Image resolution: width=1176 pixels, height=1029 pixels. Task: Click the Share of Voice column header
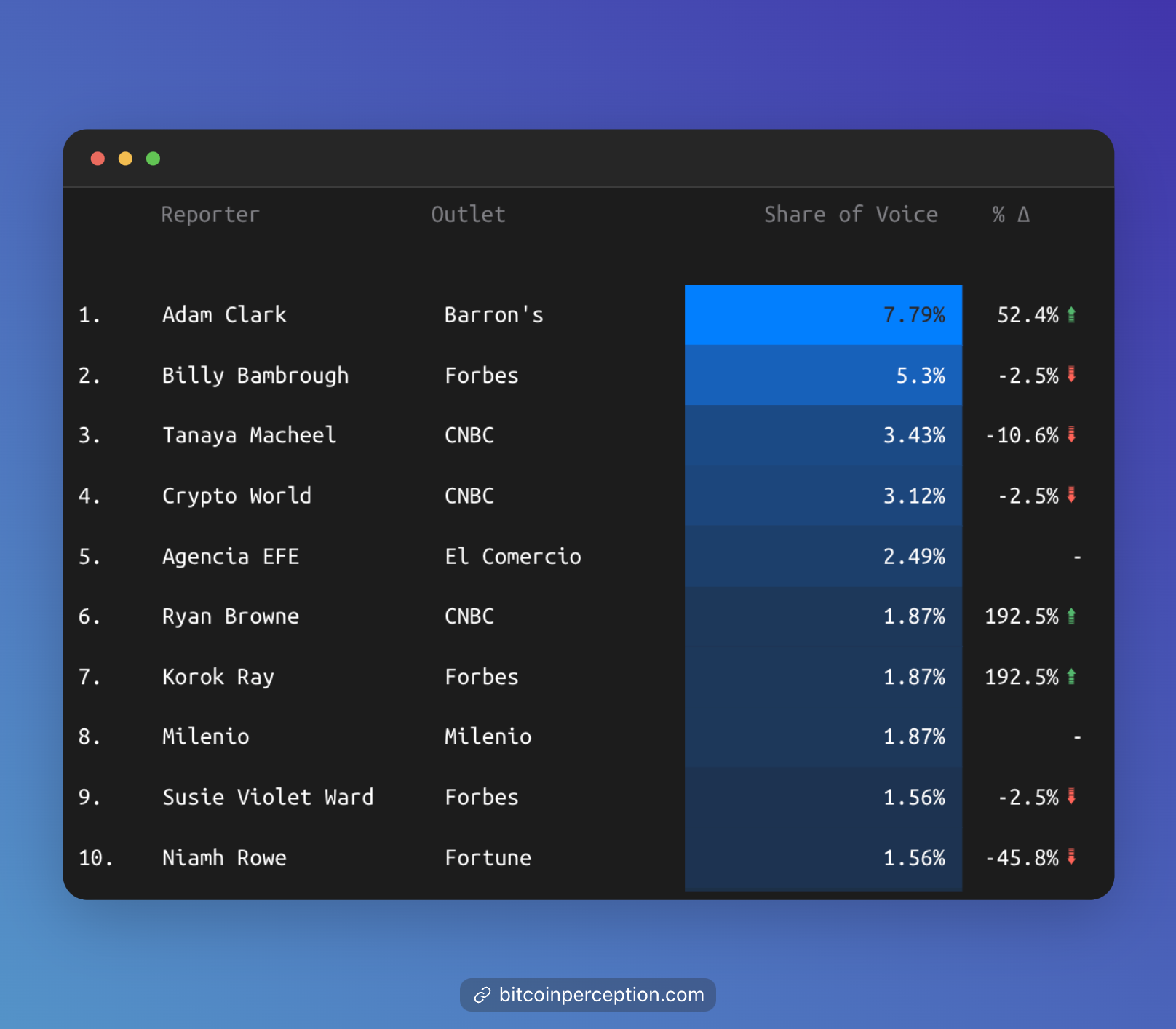[x=850, y=215]
